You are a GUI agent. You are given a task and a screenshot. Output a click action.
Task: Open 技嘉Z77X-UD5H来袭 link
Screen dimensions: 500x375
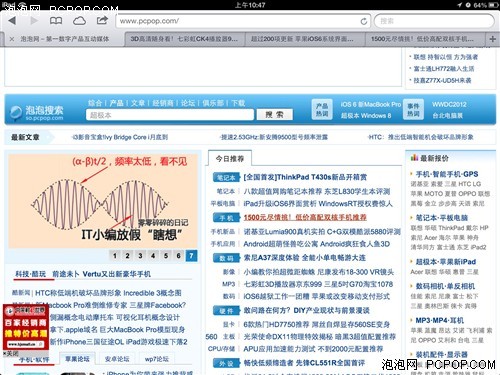tap(442, 80)
